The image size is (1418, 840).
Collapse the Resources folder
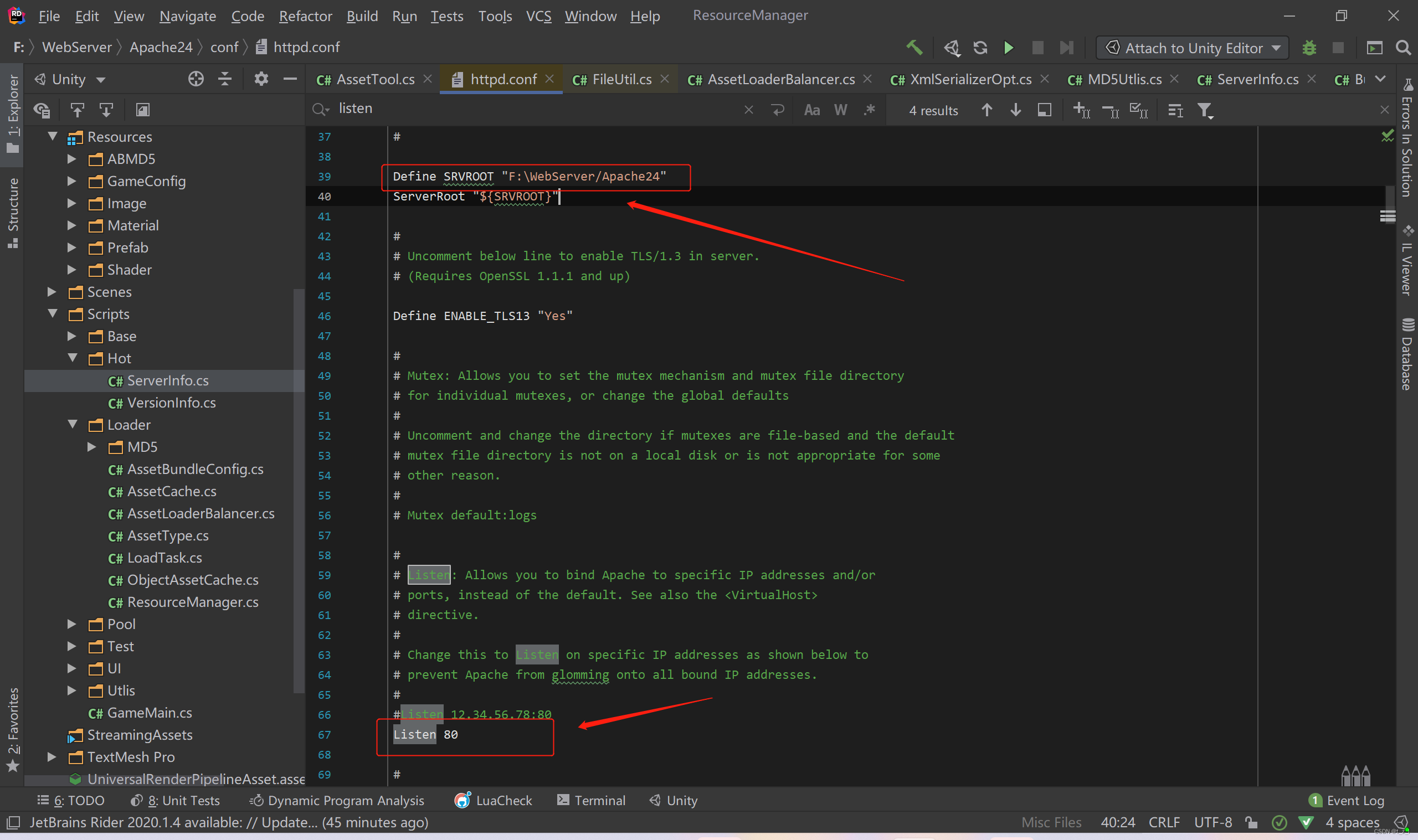pyautogui.click(x=53, y=136)
